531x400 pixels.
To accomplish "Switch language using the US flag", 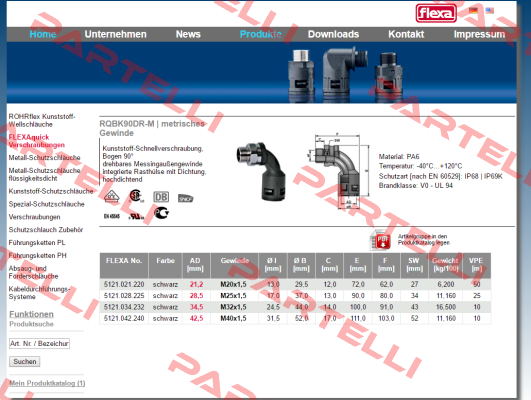I will pyautogui.click(x=489, y=10).
